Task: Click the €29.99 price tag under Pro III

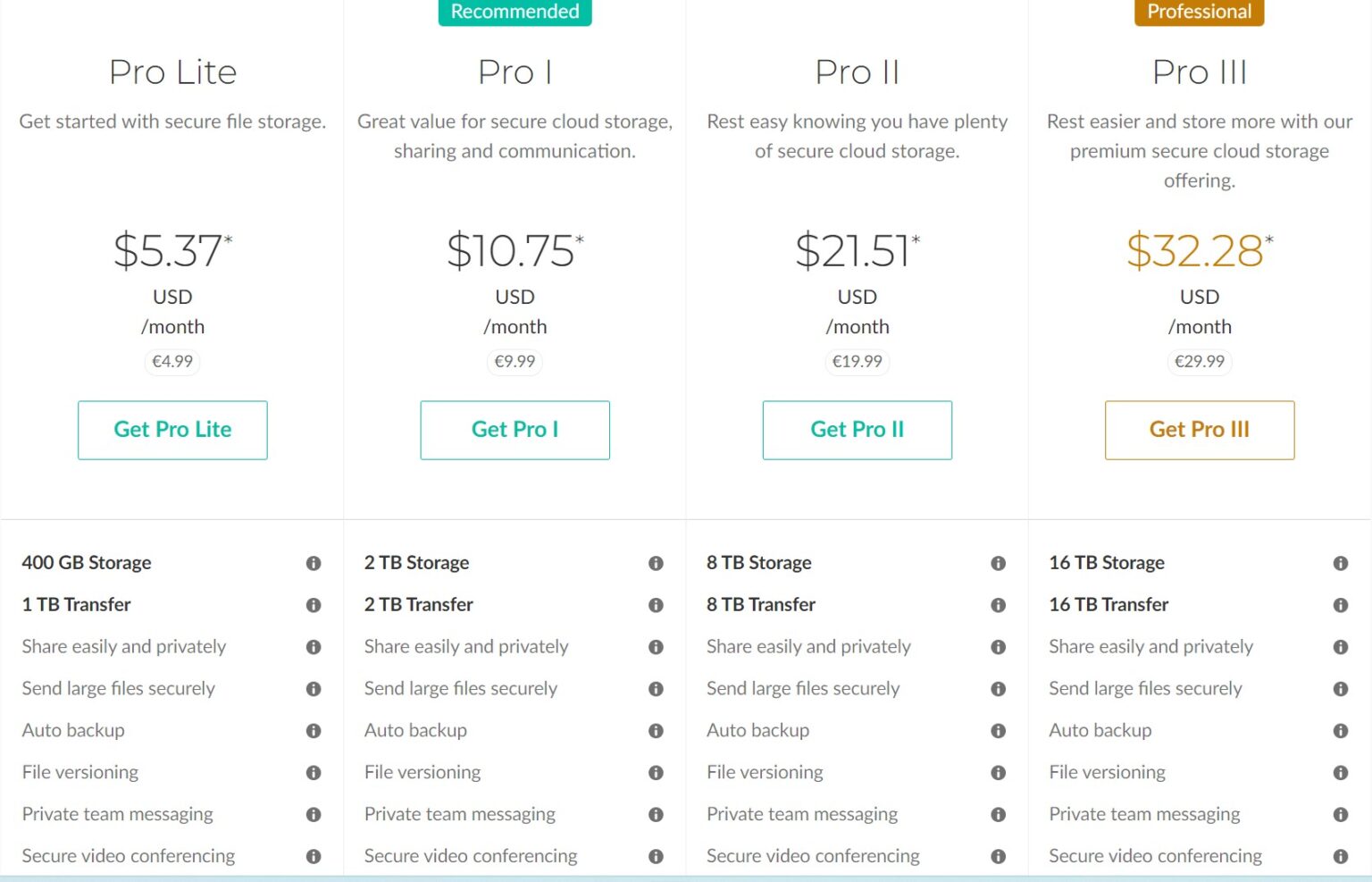Action: pos(1200,362)
